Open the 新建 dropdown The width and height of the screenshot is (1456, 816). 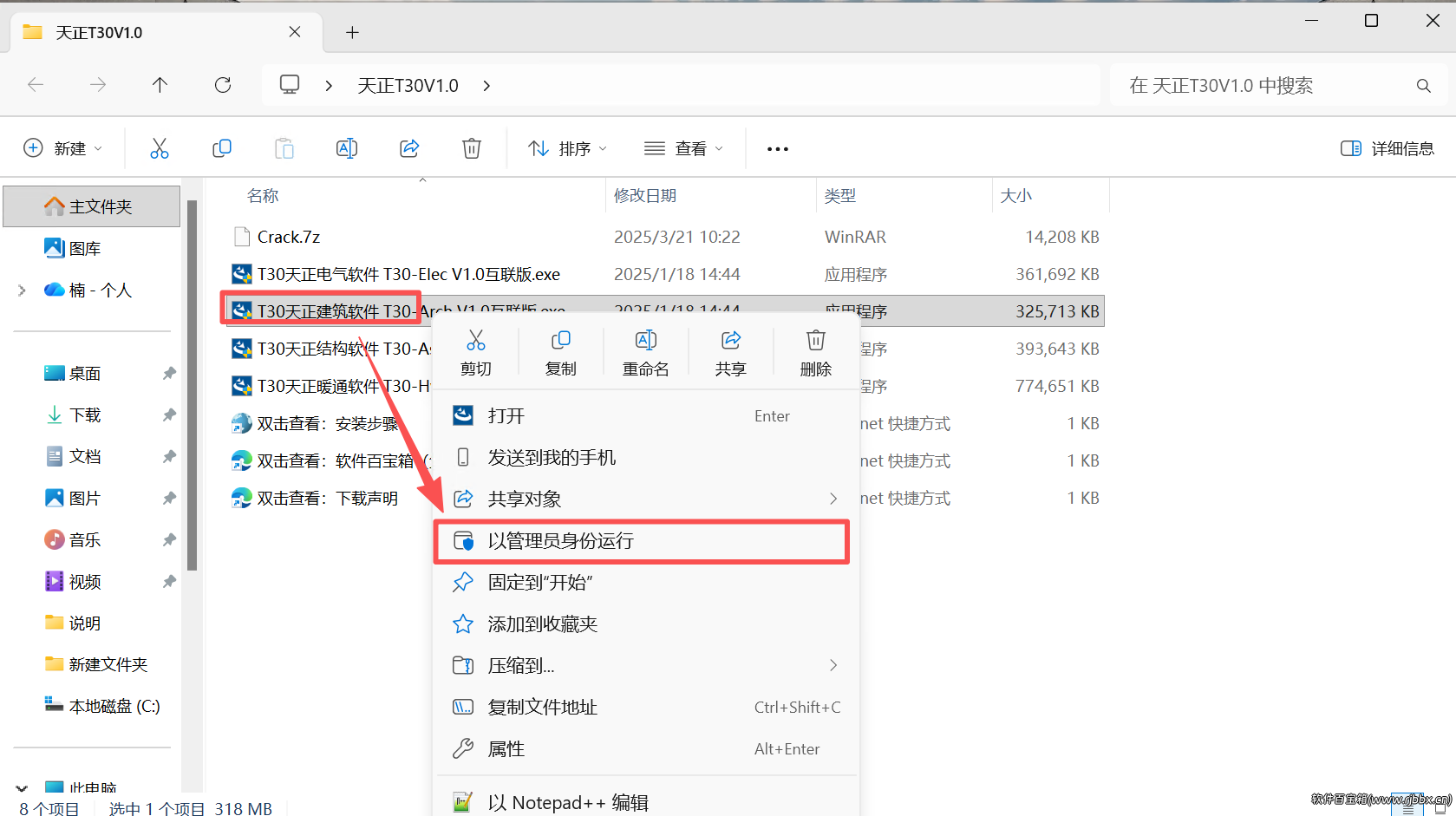[x=63, y=148]
